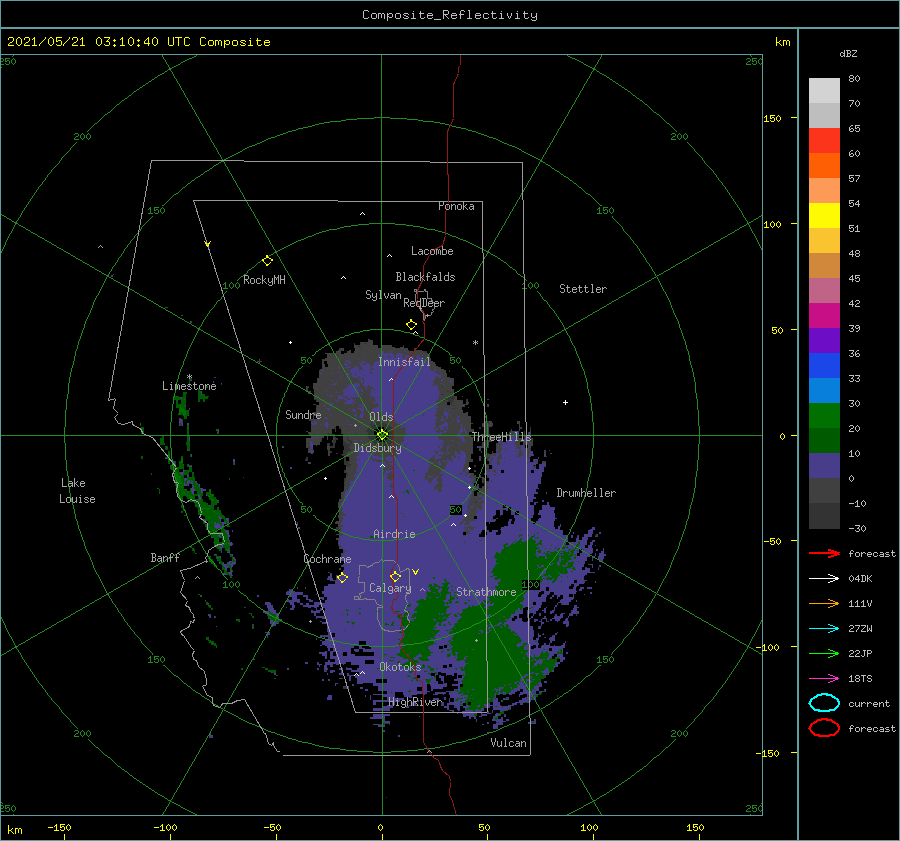Click the current label beside cyan oval

point(869,704)
